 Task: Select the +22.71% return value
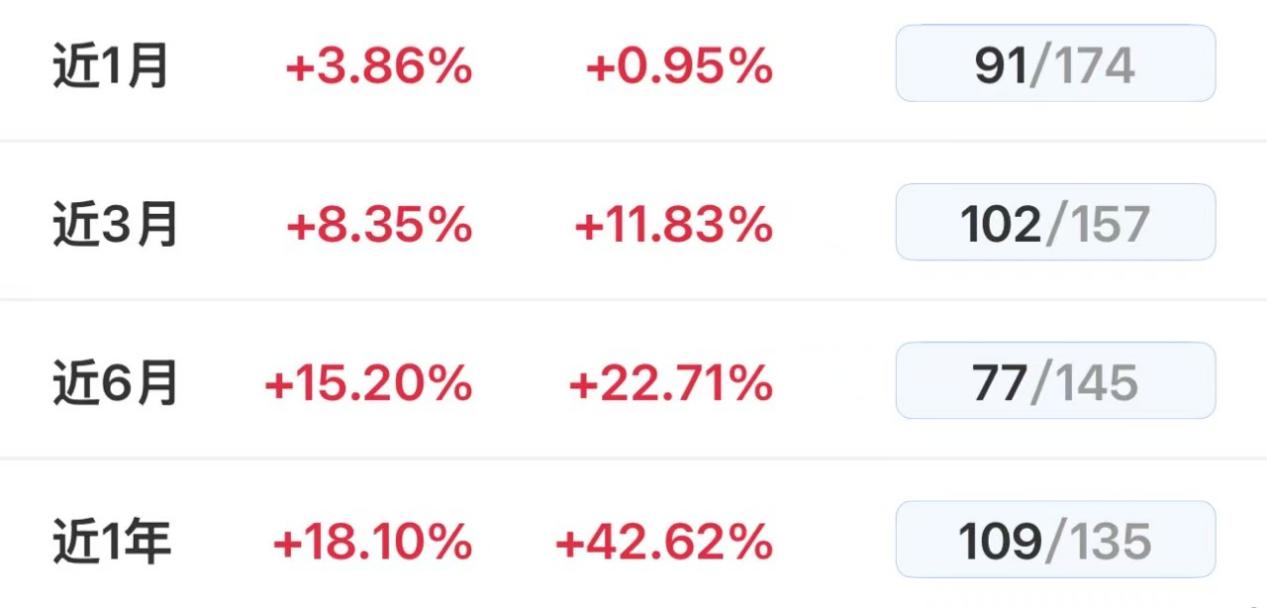pos(671,385)
